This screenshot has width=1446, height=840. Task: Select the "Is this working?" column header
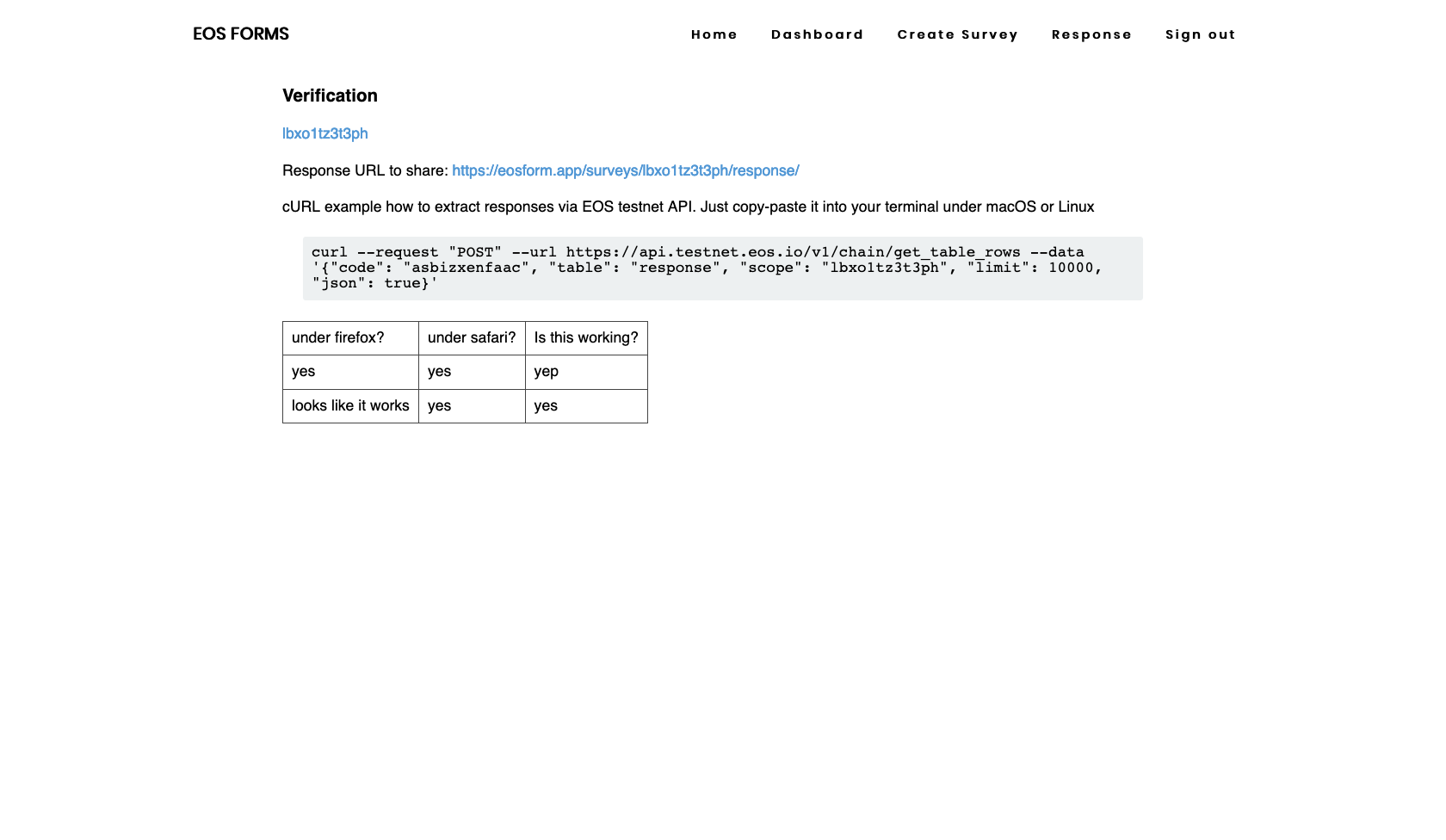(x=586, y=338)
